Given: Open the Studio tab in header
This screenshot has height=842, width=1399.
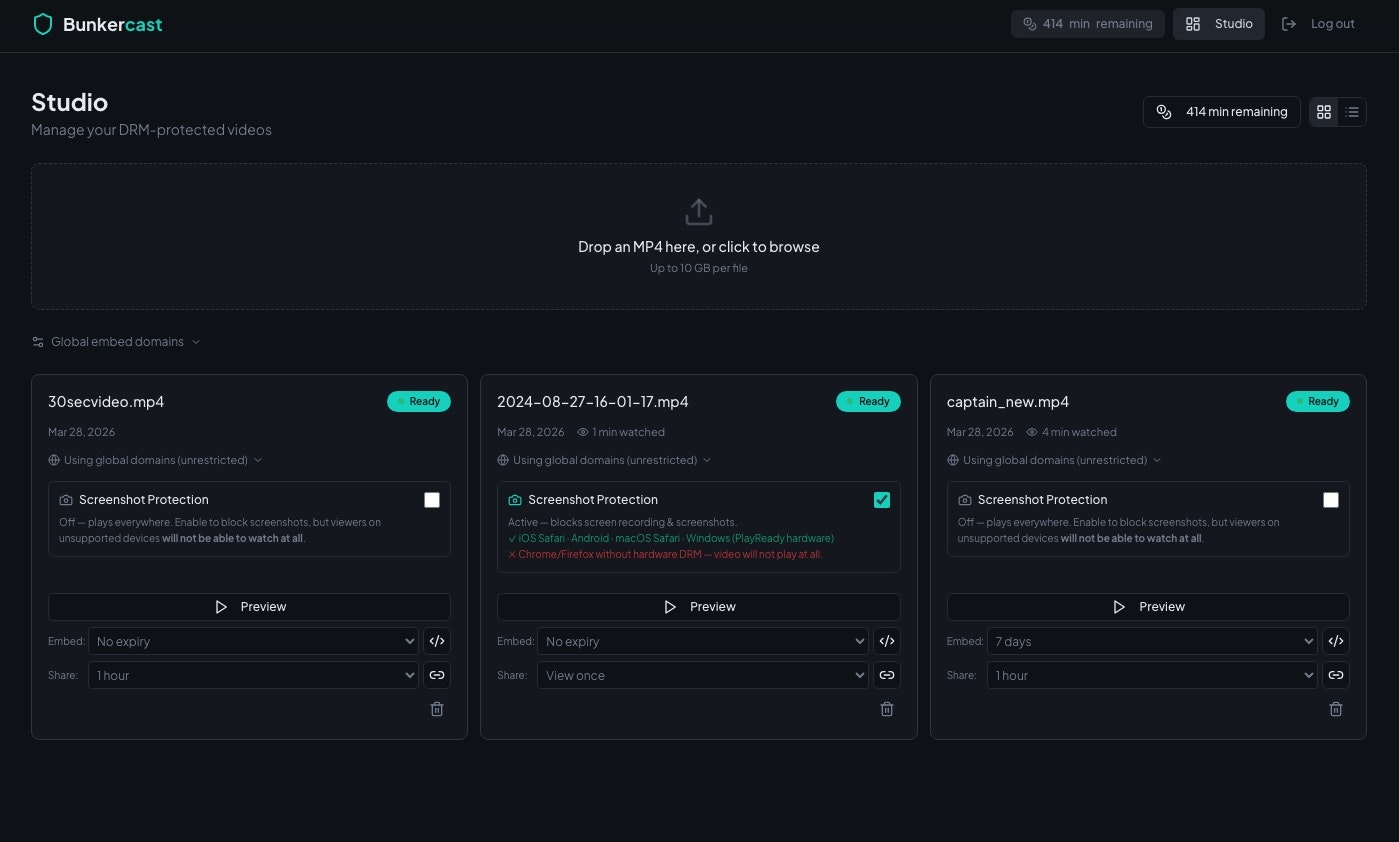Looking at the screenshot, I should (1218, 24).
